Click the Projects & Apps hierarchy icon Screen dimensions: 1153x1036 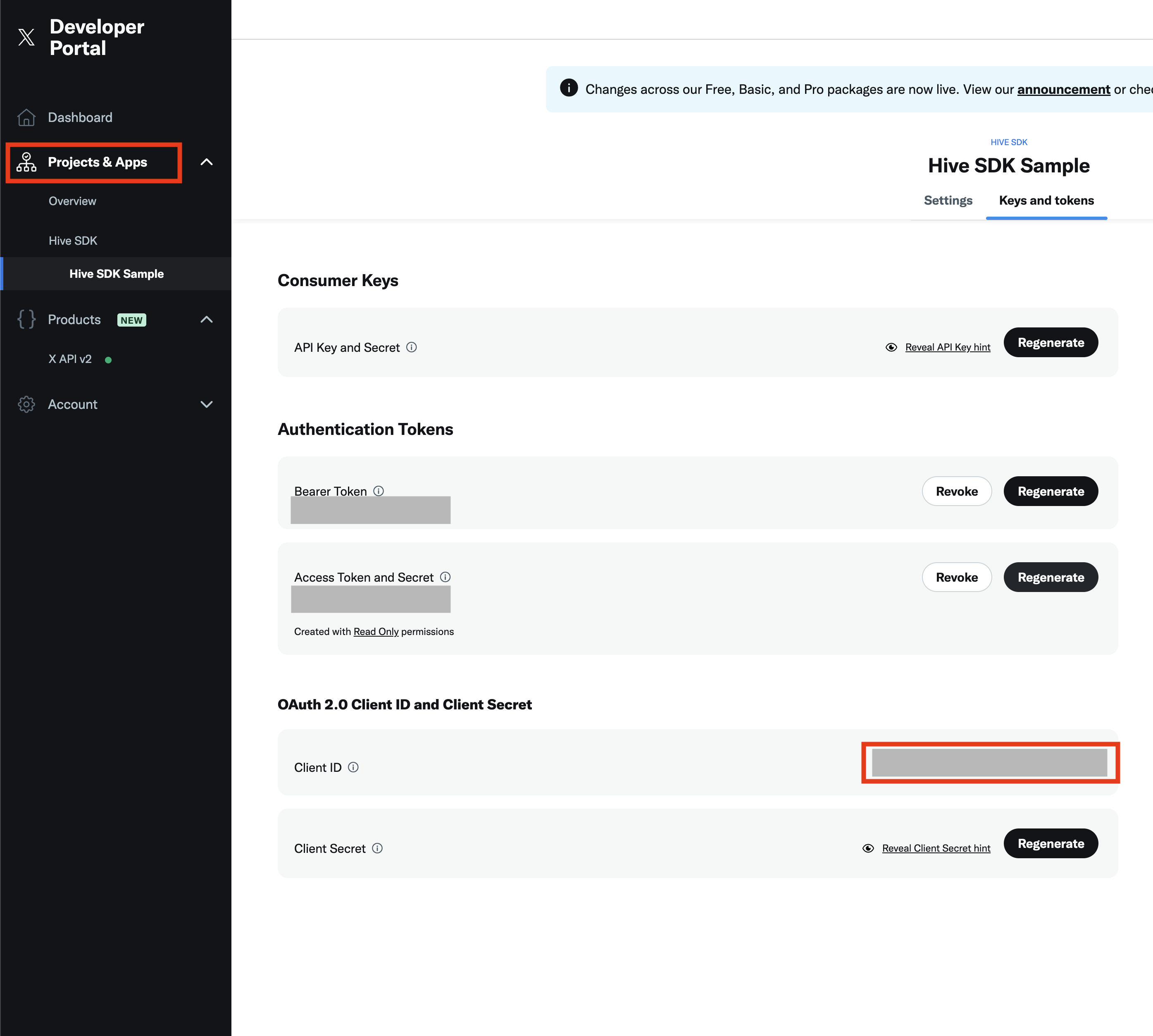tap(26, 162)
